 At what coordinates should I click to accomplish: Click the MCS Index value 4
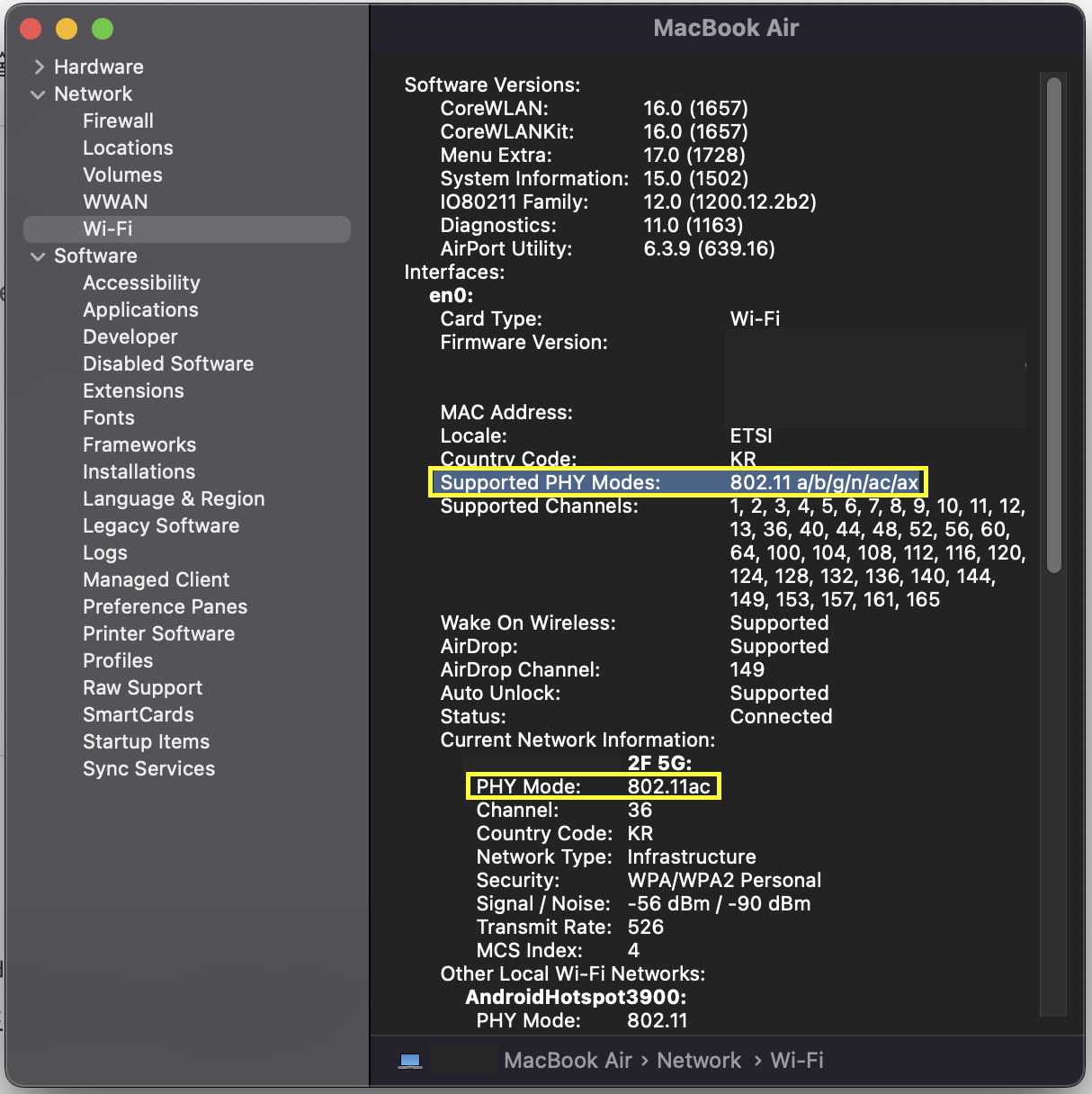pos(633,950)
